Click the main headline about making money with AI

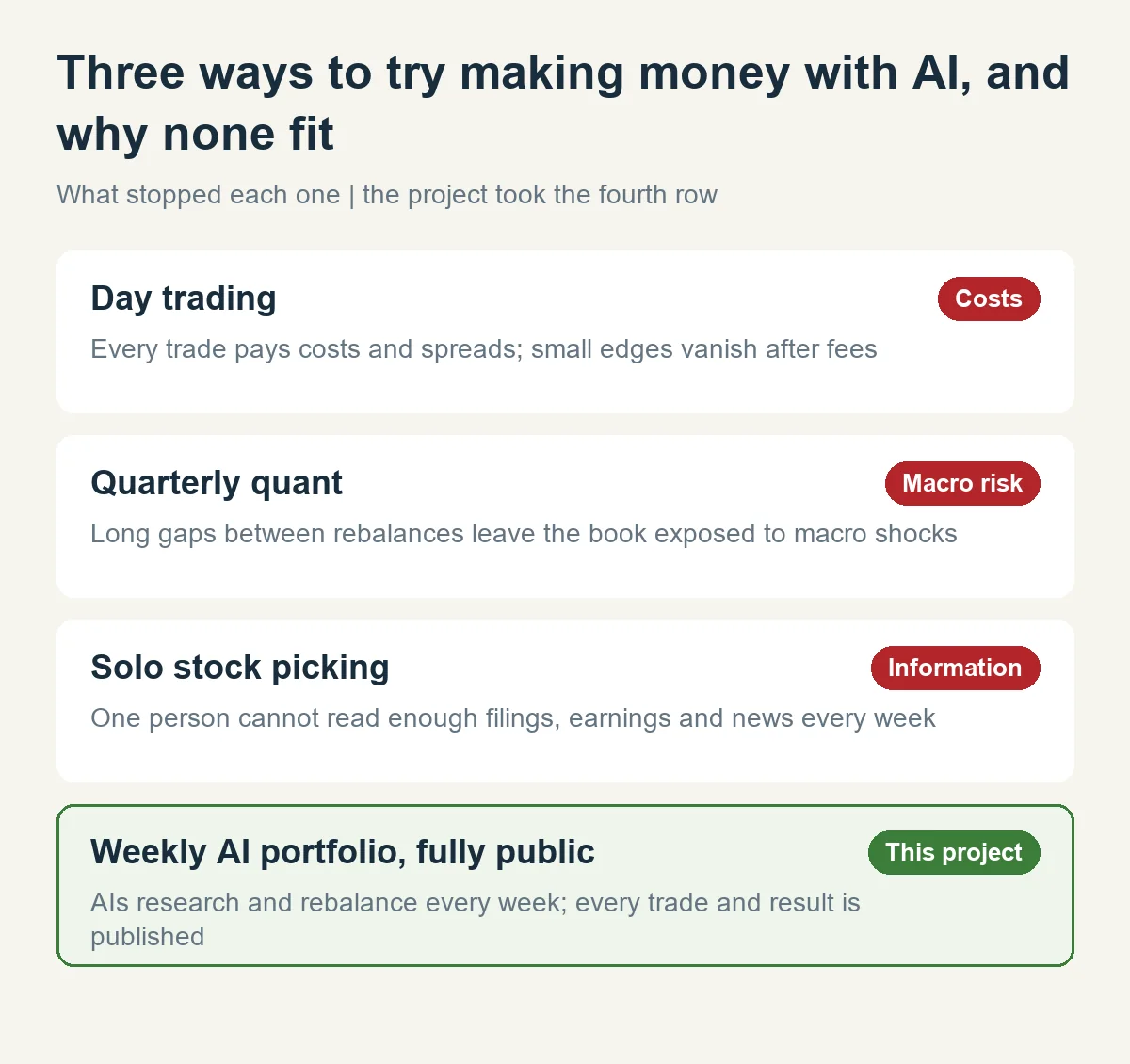point(563,104)
